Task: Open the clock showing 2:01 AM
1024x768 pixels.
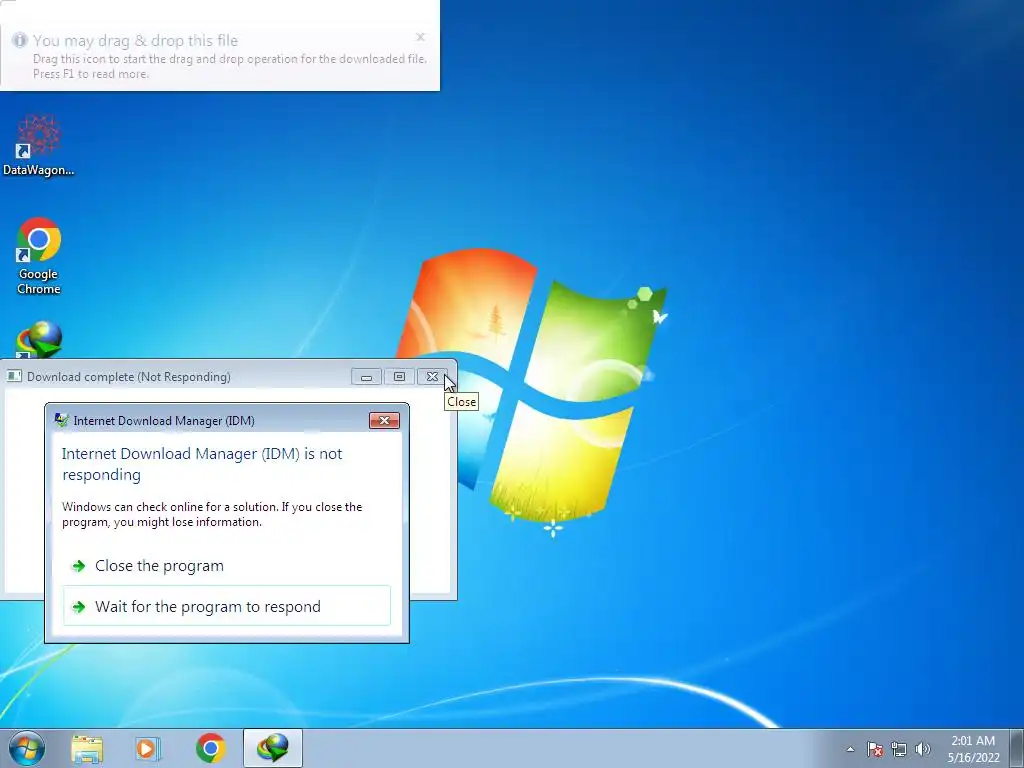Action: [x=973, y=749]
